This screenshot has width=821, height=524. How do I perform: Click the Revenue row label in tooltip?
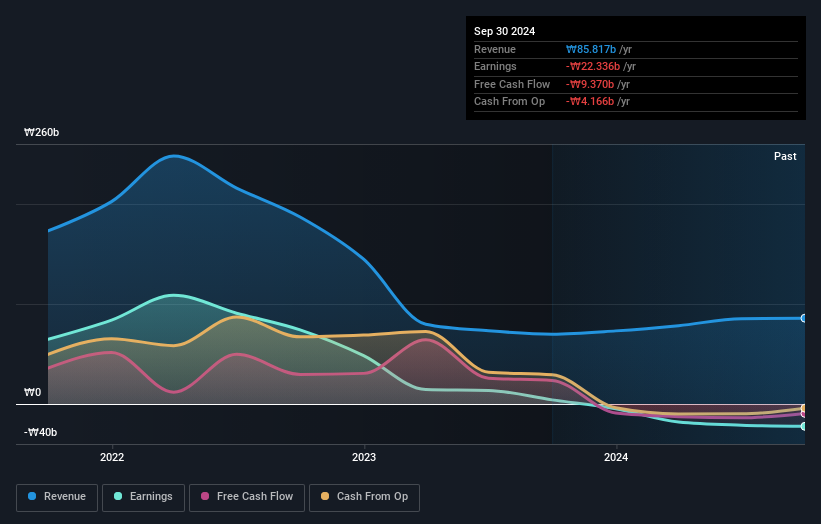click(x=495, y=49)
